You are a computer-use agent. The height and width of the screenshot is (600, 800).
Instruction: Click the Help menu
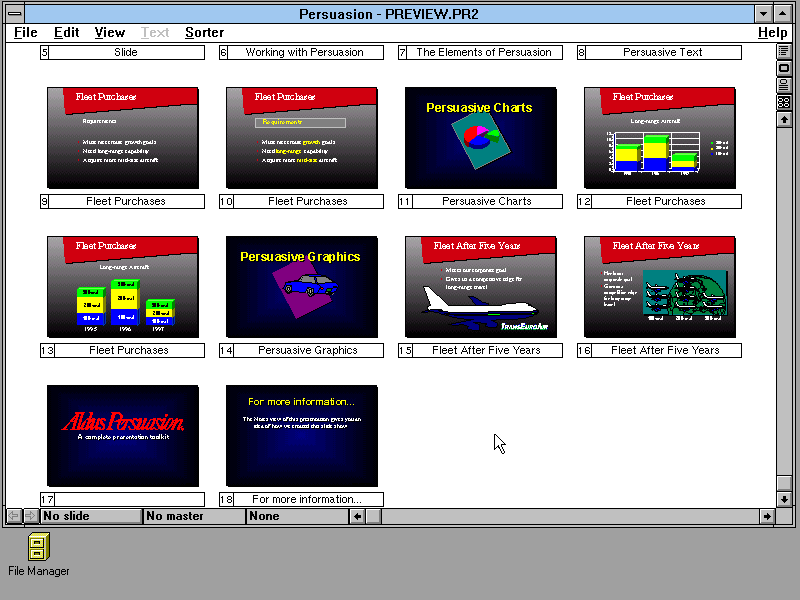772,32
